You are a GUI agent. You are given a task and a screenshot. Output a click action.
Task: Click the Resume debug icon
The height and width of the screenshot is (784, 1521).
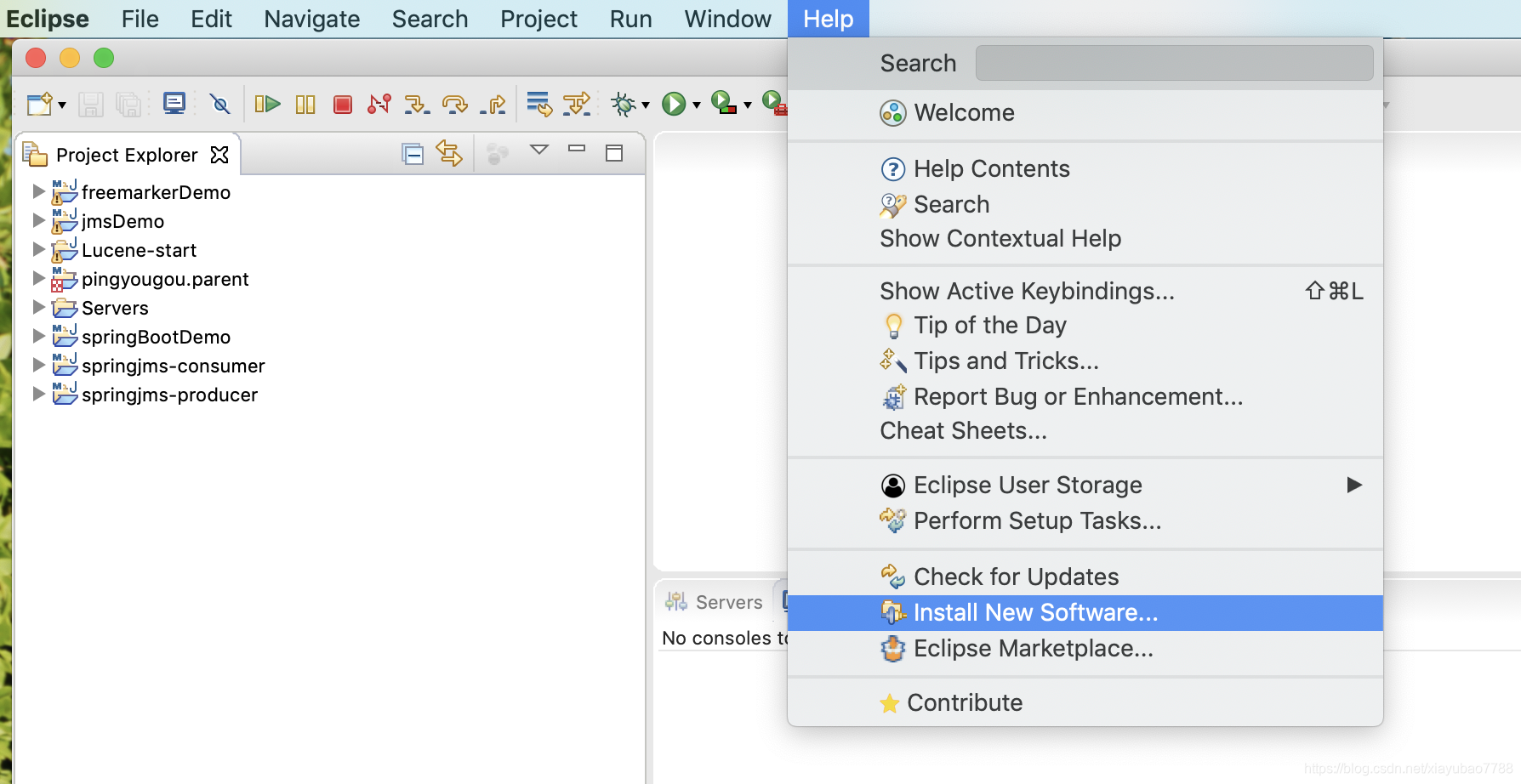[x=267, y=105]
